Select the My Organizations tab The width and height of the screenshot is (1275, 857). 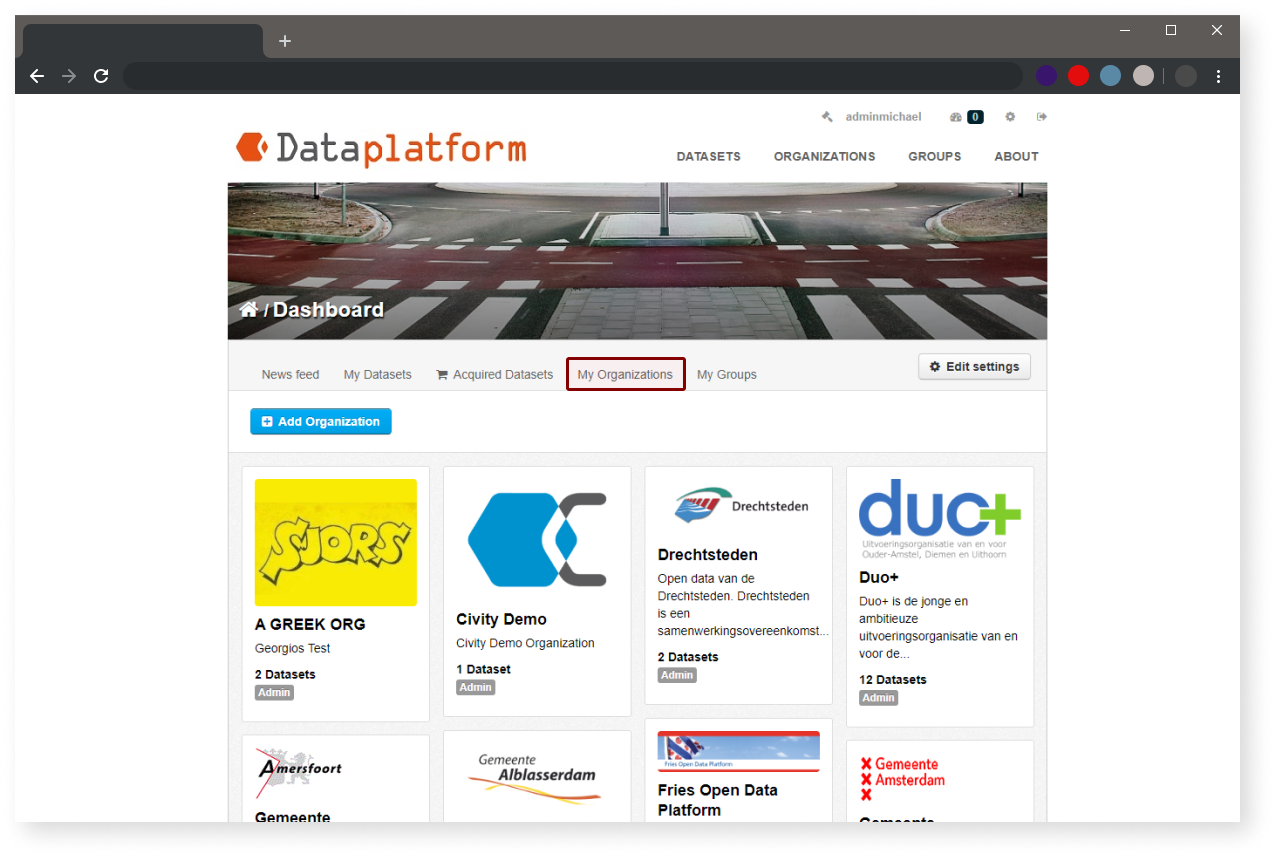[625, 375]
